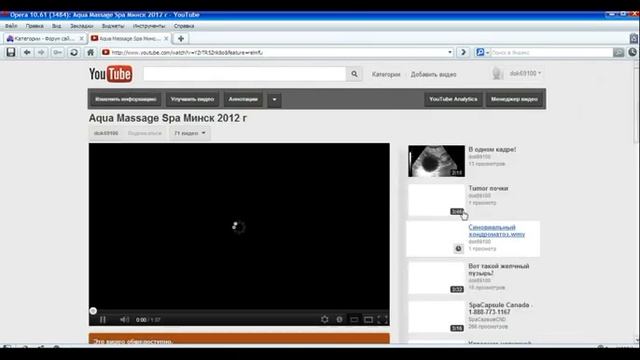Click the dok69100 channel button under title

106,133
